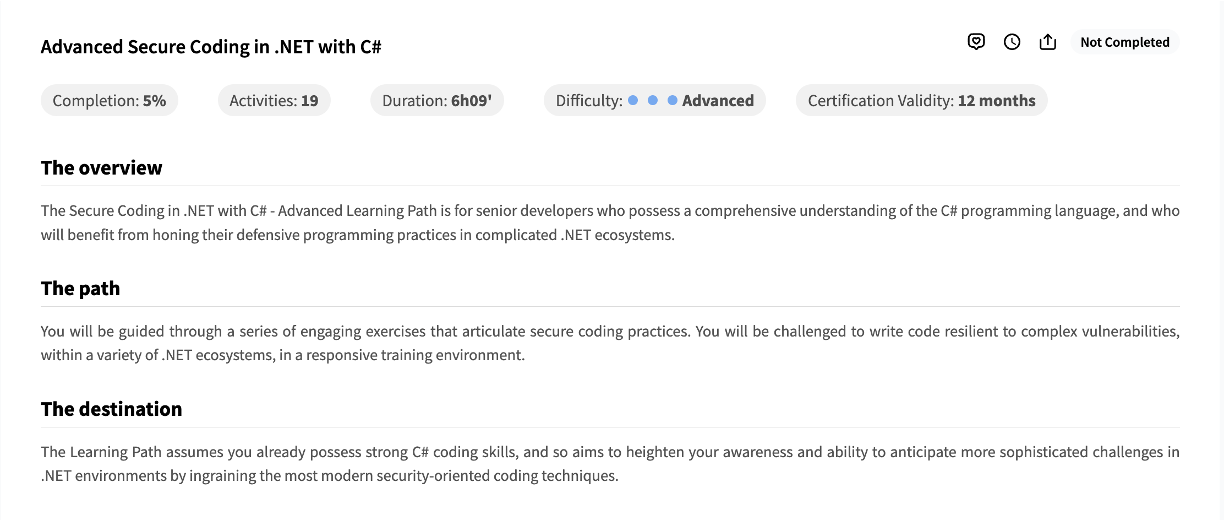Click the first blue difficulty dot
This screenshot has height=520, width=1224.
tap(633, 100)
